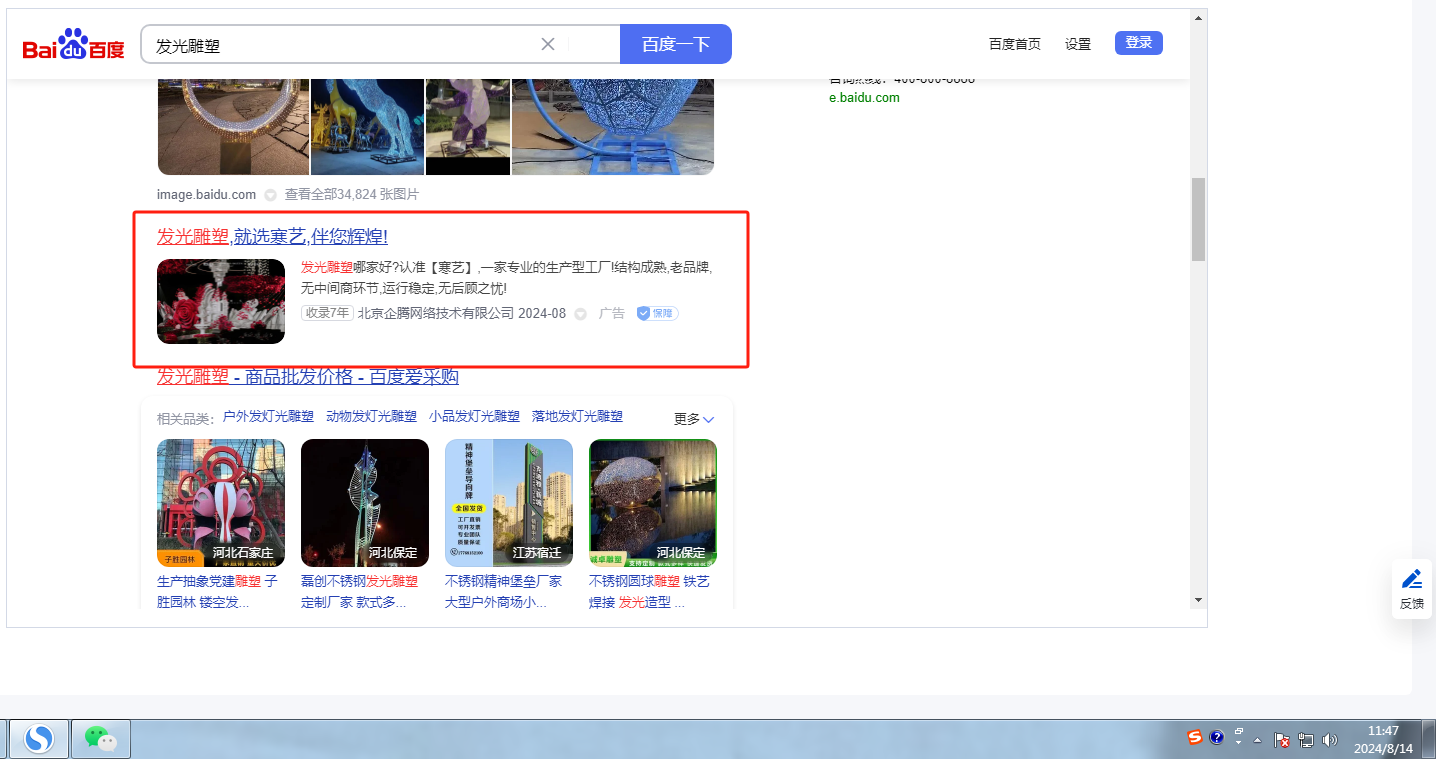Image resolution: width=1436 pixels, height=759 pixels.
Task: Select the 落地发灯光雕塑 category
Action: (577, 417)
